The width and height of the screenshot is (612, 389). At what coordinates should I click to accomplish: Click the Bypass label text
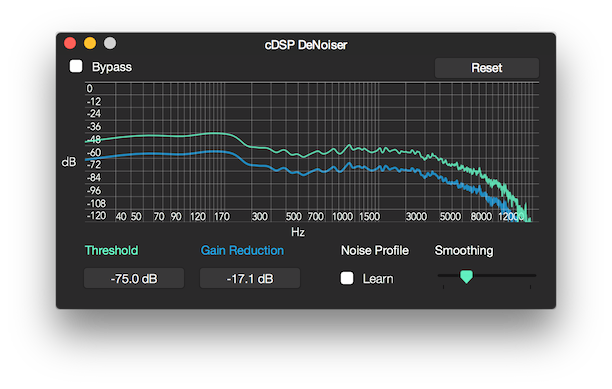112,67
